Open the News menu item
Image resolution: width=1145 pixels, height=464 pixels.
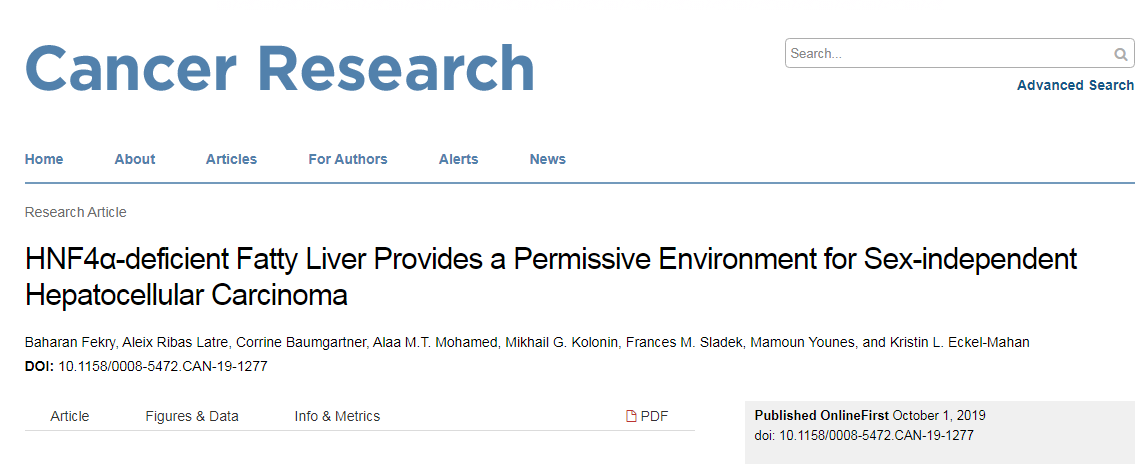tap(548, 159)
